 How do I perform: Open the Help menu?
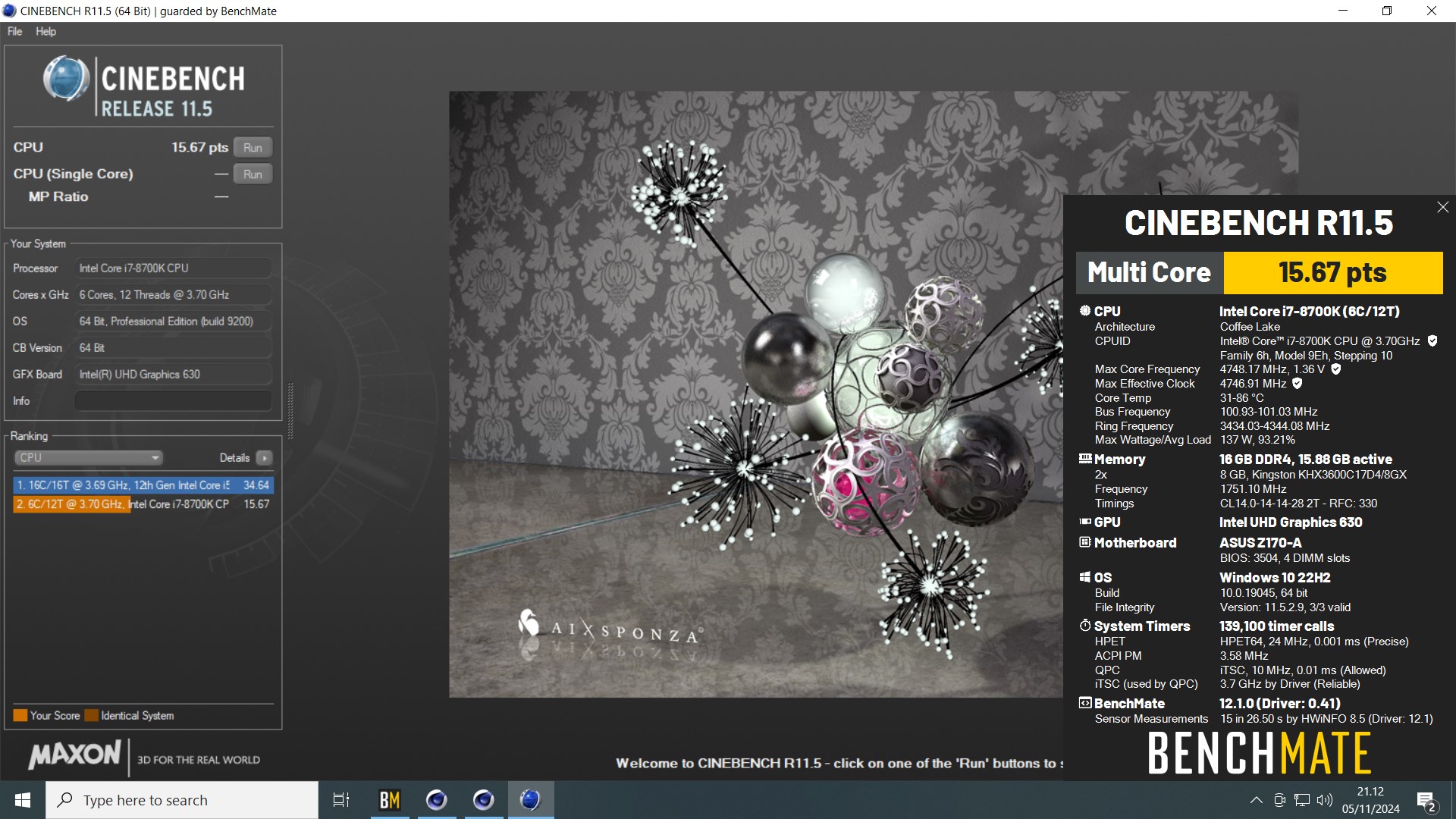pos(45,31)
